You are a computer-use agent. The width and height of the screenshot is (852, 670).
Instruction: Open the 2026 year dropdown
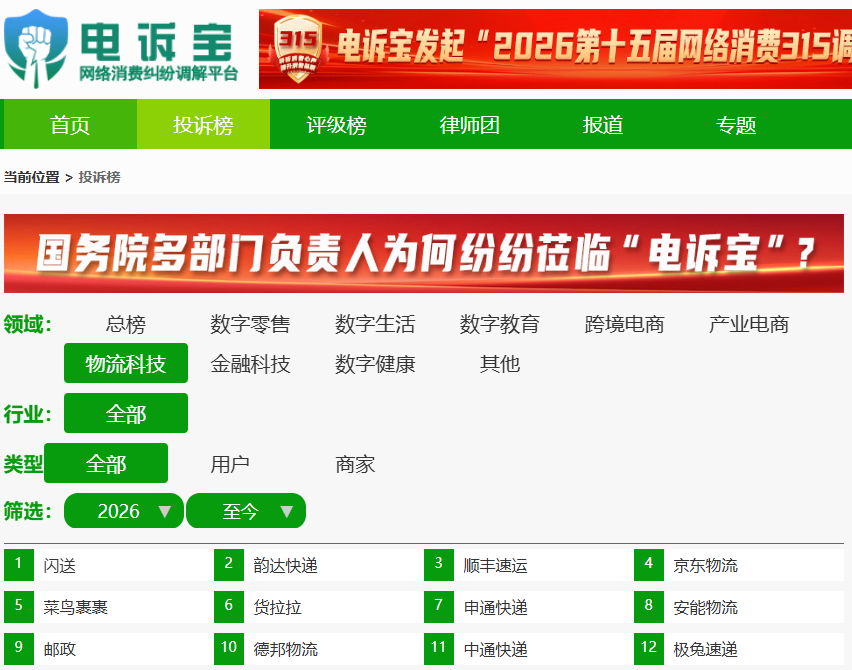tap(124, 511)
